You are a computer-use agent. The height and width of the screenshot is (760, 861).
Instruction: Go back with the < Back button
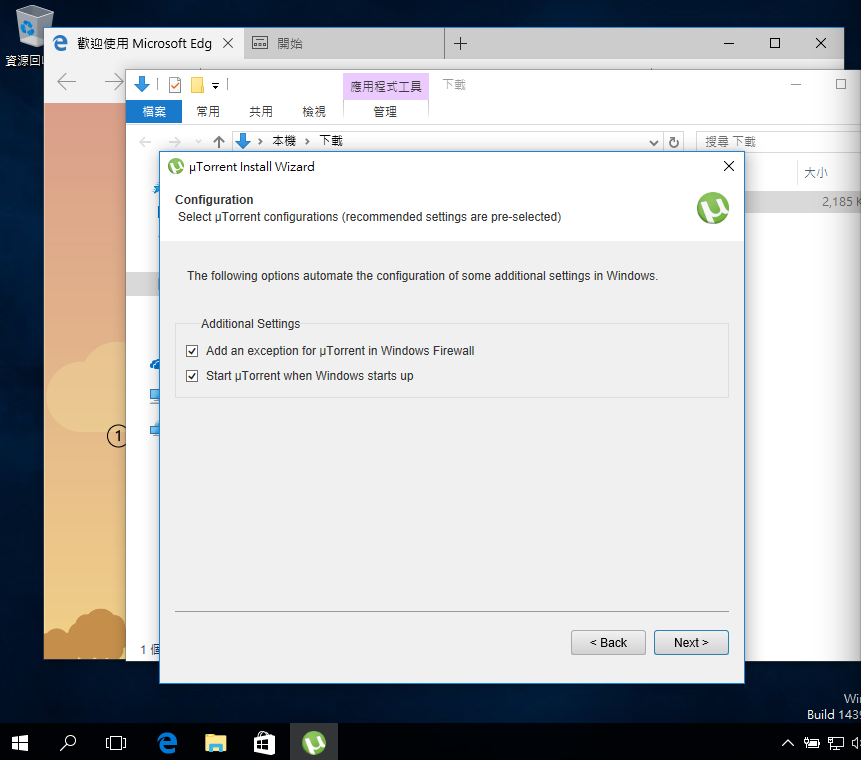click(608, 642)
